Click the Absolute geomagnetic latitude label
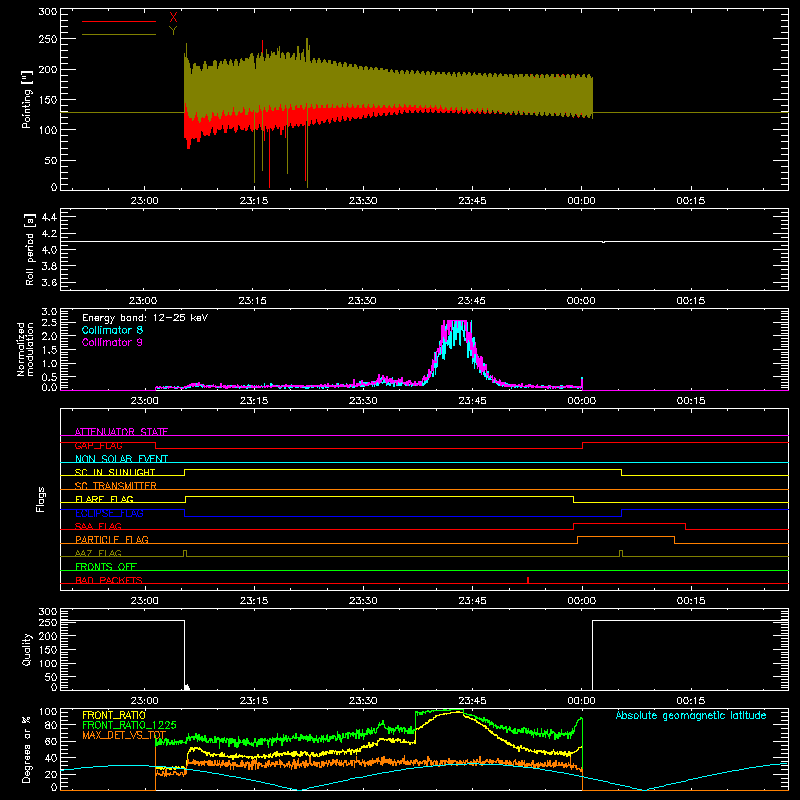800x800 pixels. pos(691,715)
